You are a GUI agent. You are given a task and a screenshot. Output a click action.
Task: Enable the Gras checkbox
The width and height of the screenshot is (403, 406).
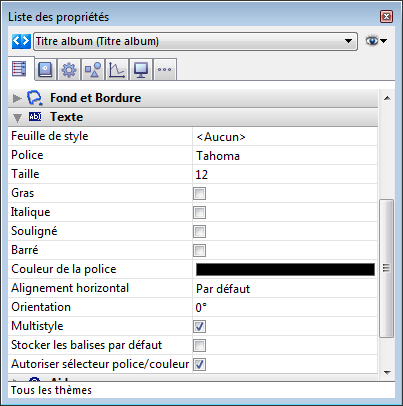click(199, 193)
